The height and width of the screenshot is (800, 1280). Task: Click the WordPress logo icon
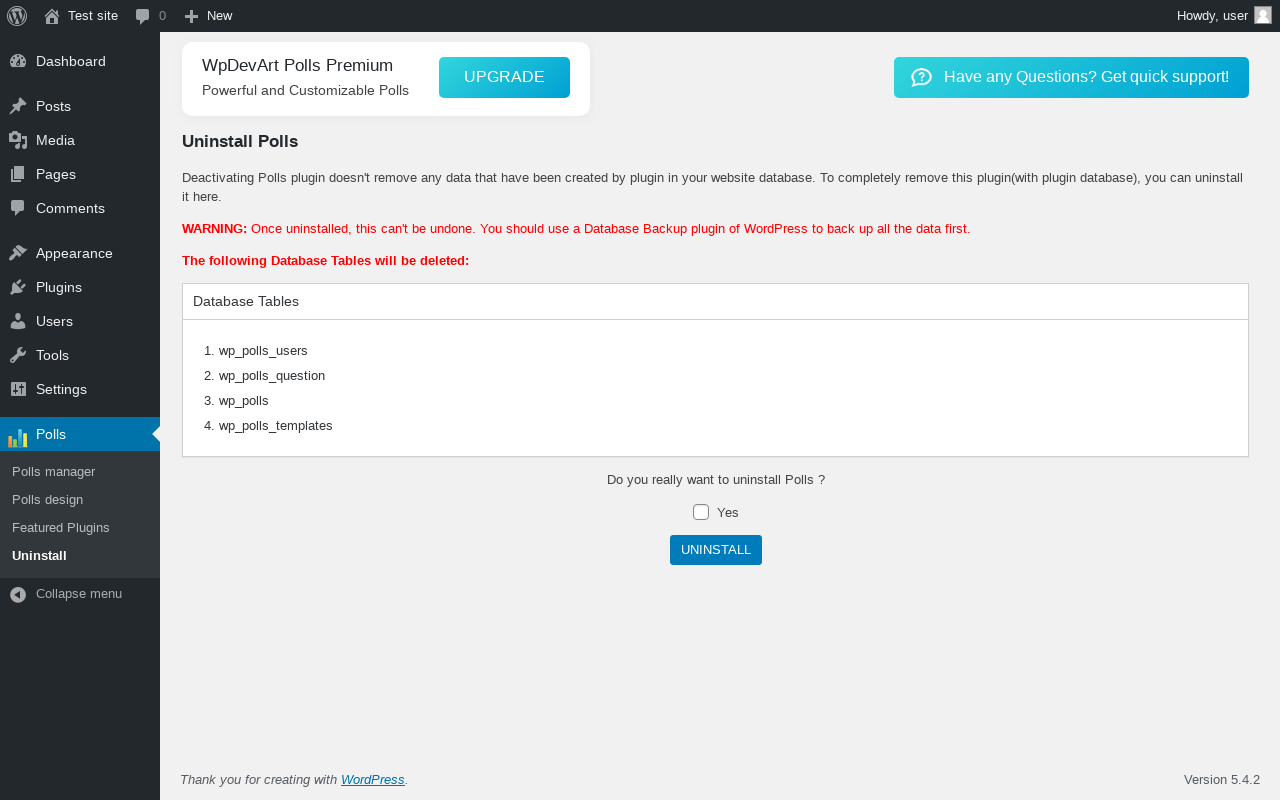tap(17, 16)
